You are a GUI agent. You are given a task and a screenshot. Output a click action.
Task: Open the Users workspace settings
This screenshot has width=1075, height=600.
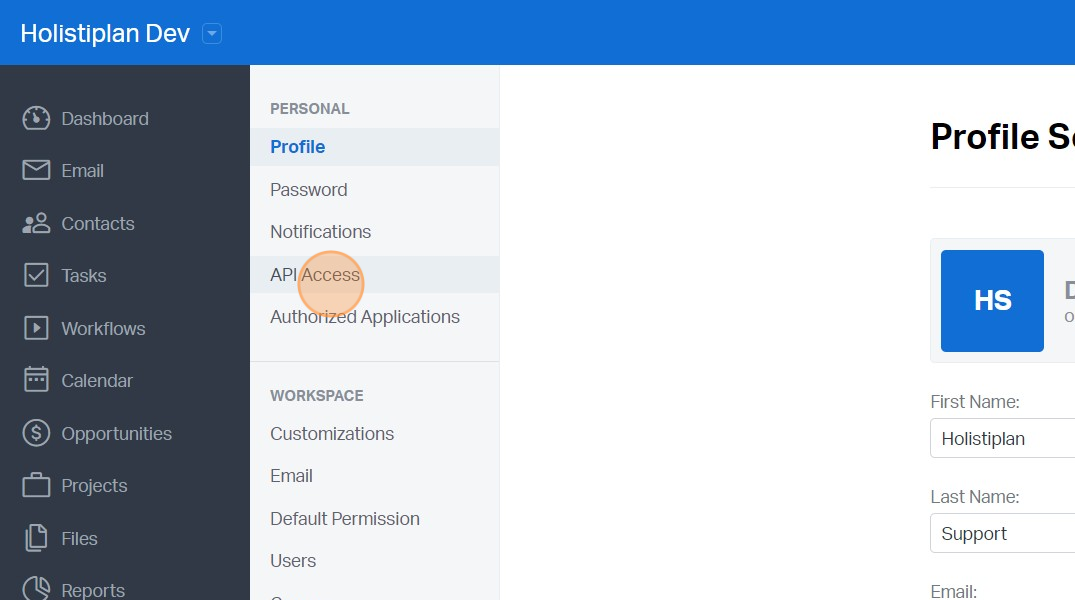[292, 560]
